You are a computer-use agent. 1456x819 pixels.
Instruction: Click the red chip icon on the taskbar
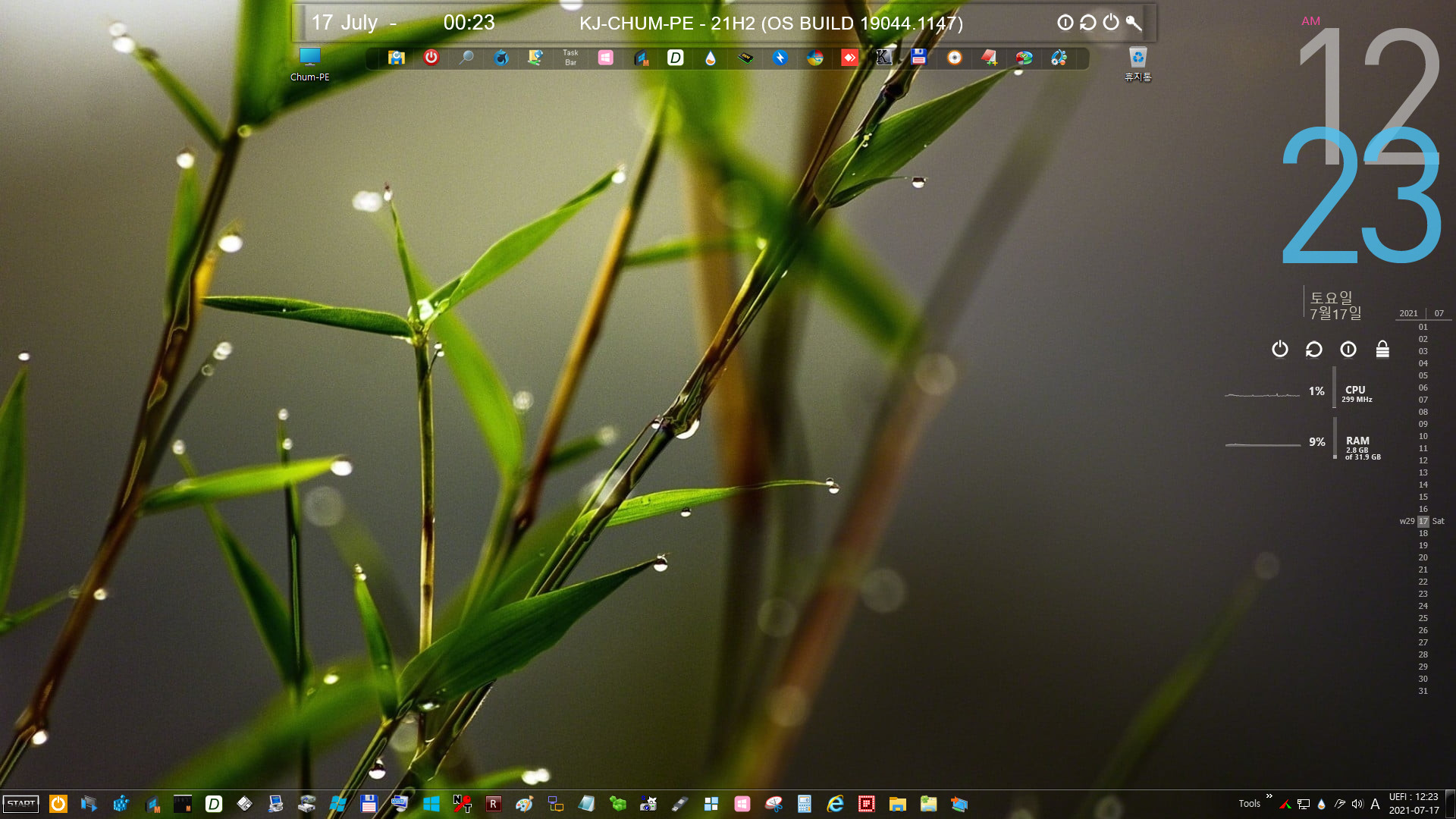(867, 804)
